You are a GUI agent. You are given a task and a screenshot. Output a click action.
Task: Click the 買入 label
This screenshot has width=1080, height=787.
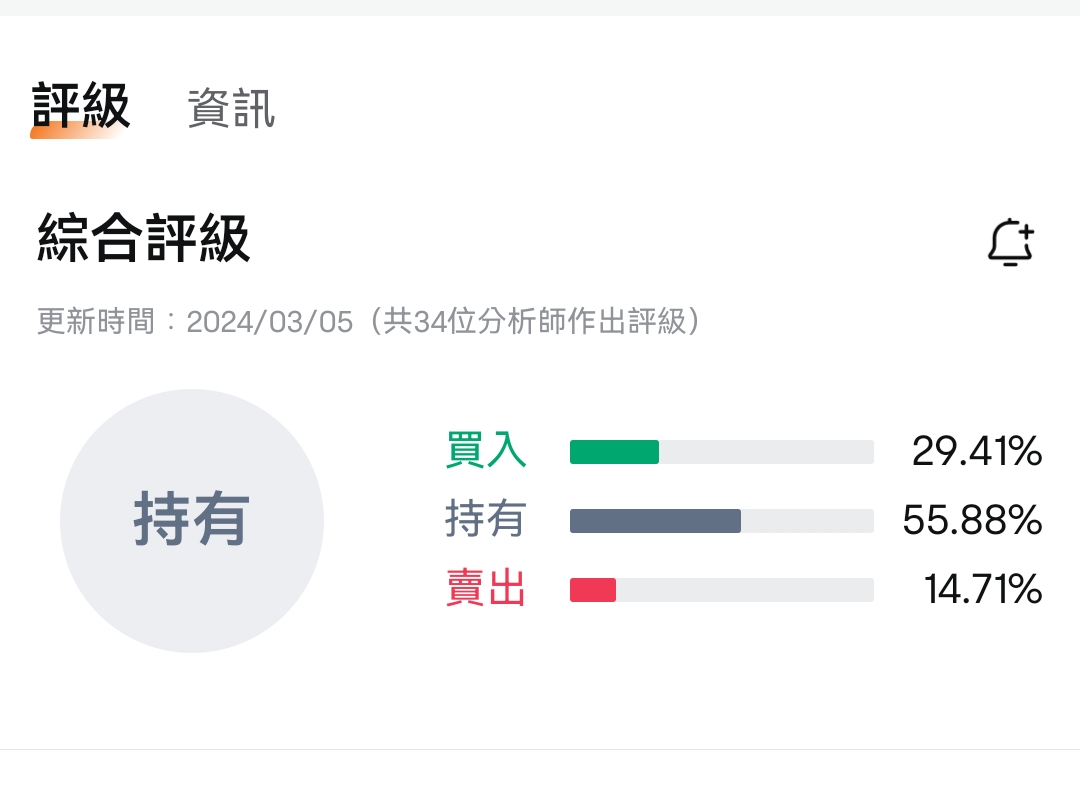(x=486, y=451)
